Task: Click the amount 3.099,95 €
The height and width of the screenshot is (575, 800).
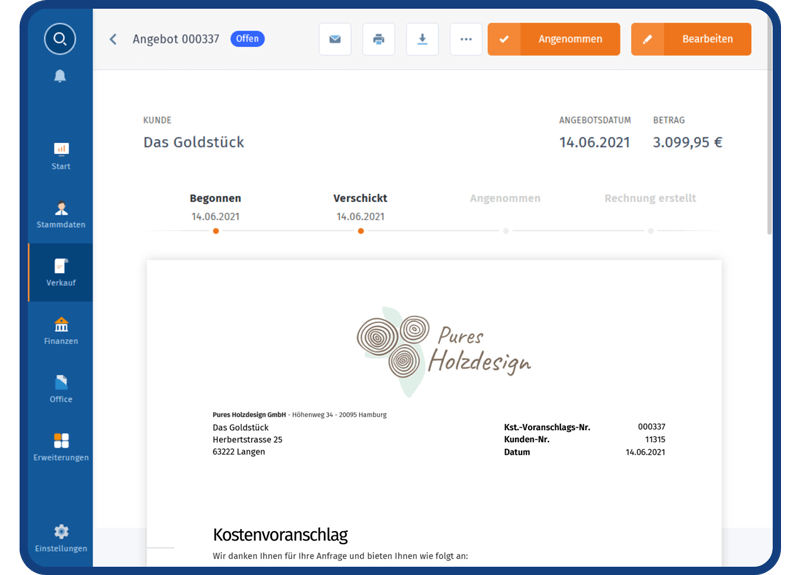Action: (687, 142)
